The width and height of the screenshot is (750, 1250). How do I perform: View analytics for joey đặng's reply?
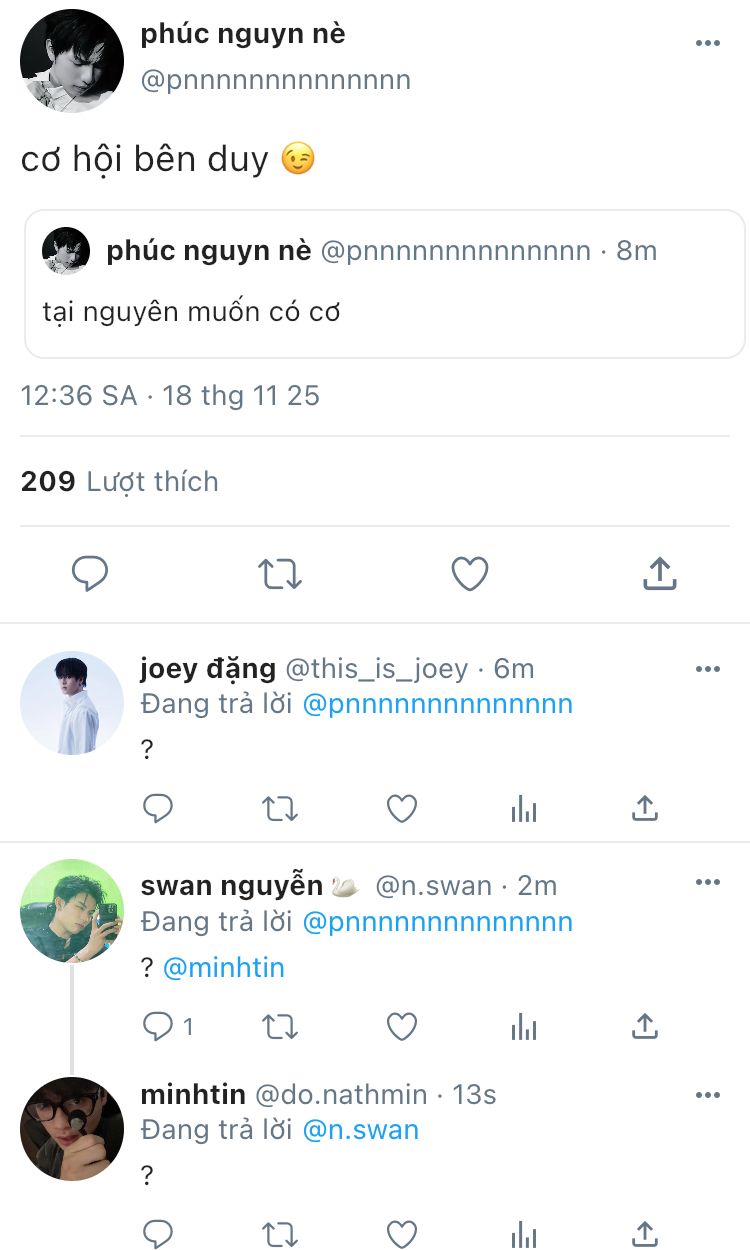[x=524, y=808]
